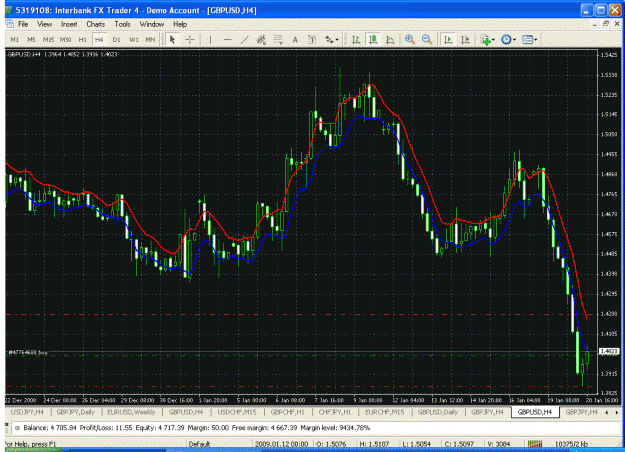
Task: Click the Templates icon
Action: 527,39
